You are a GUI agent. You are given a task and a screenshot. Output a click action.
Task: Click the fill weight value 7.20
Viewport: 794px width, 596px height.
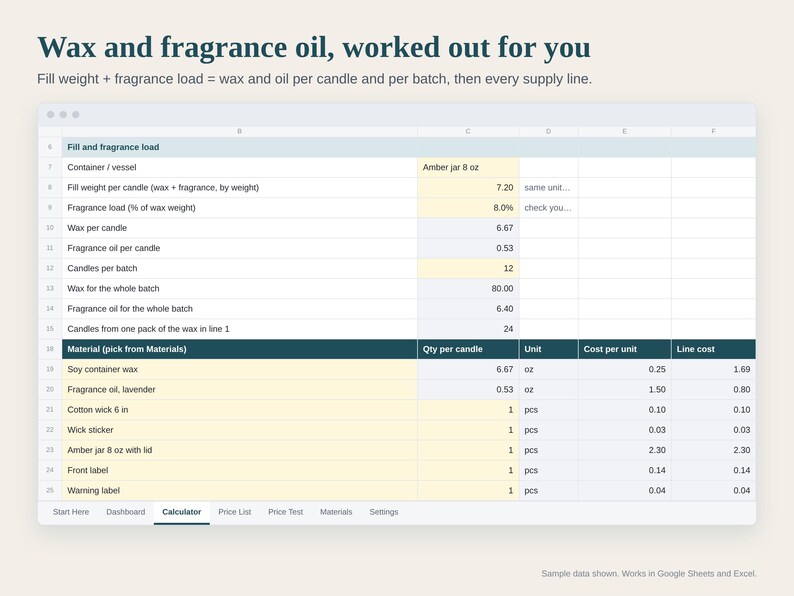[x=468, y=187]
